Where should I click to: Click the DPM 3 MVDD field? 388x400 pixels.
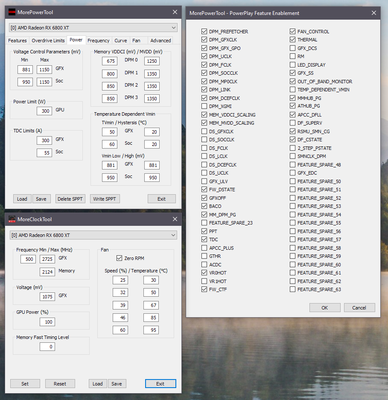point(152,99)
